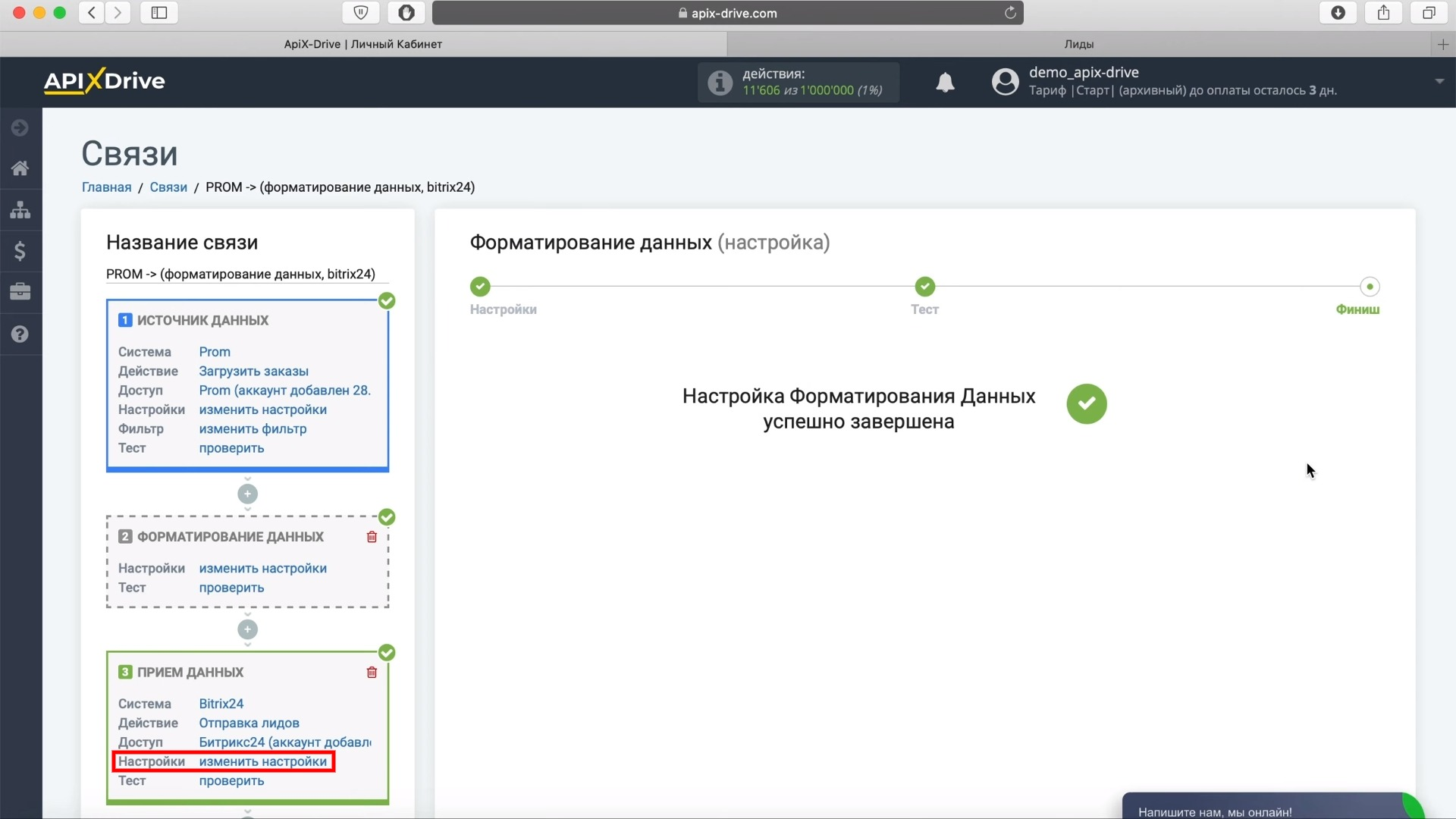Click the Safari address bar
This screenshot has height=819, width=1456.
(728, 13)
